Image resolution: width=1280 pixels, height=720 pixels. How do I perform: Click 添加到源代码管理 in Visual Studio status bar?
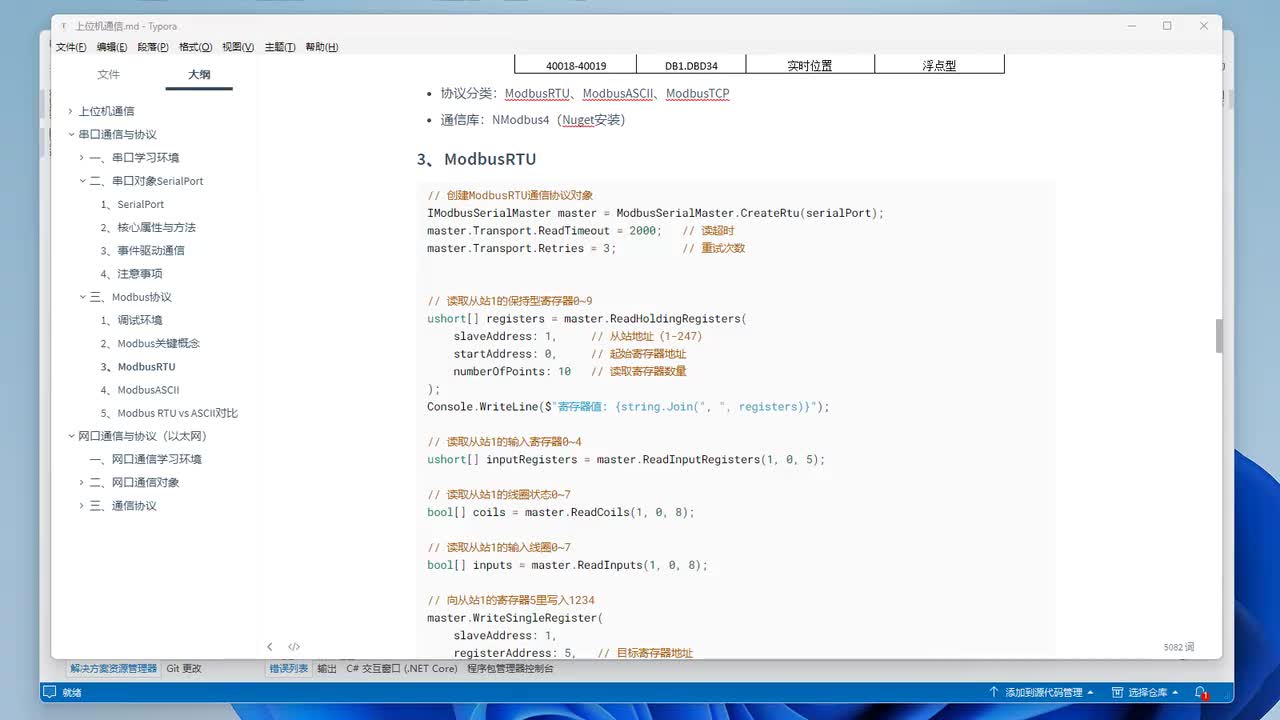(x=1041, y=693)
